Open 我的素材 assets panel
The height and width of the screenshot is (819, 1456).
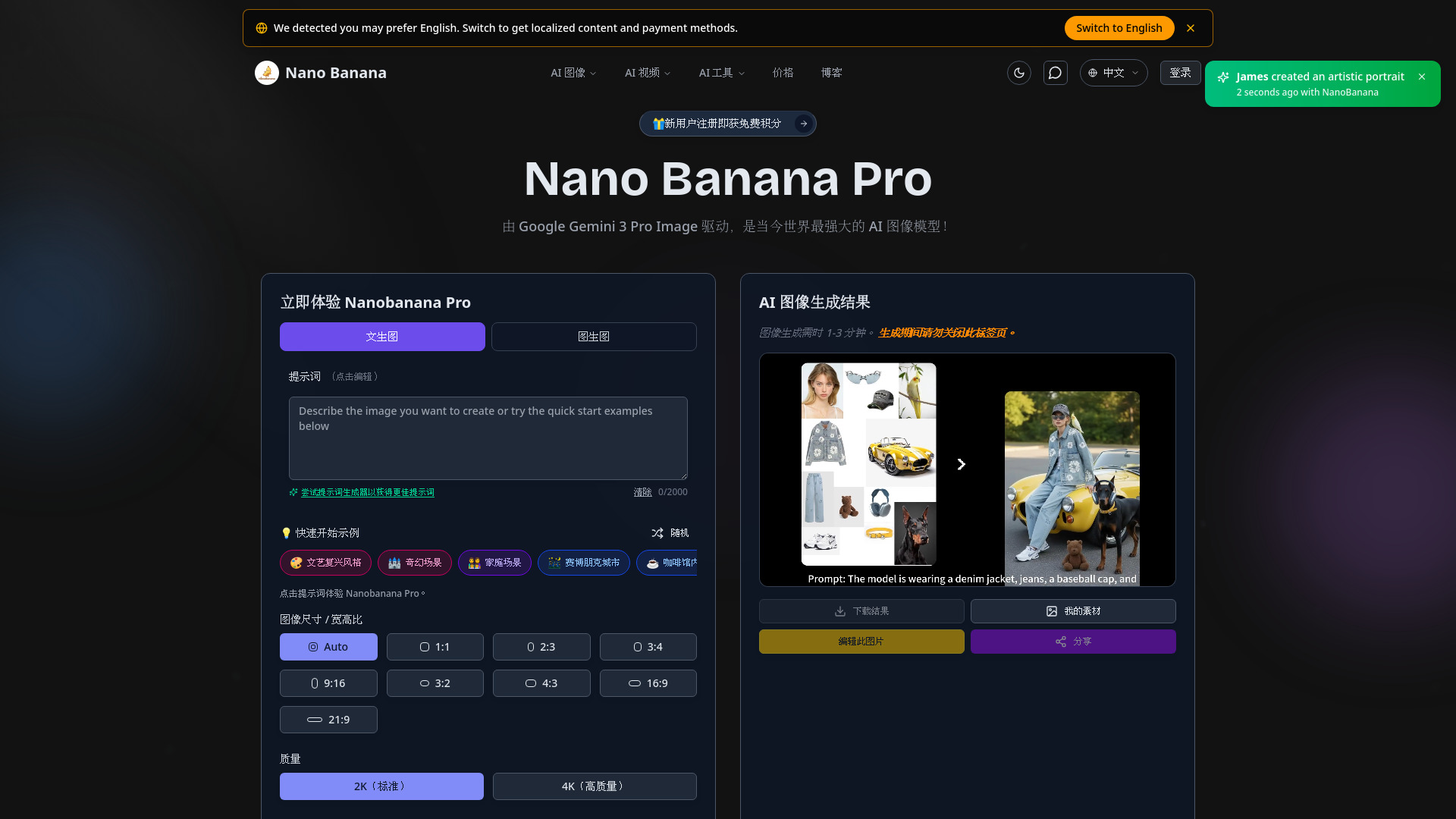(x=1073, y=611)
